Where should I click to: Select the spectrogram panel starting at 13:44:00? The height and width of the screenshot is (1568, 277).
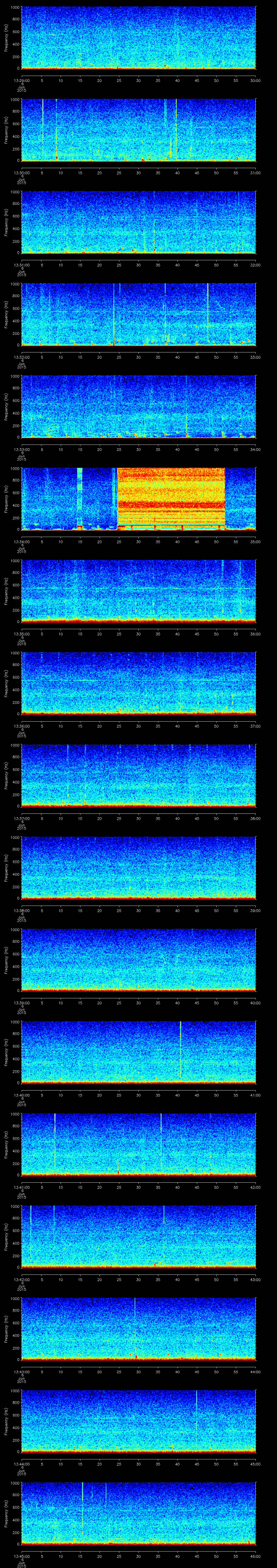coord(138,1421)
